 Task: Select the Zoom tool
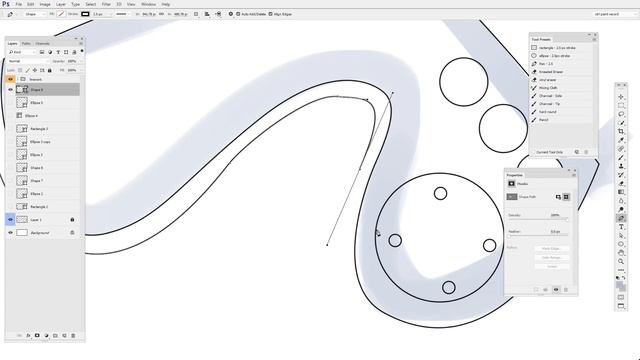click(x=621, y=261)
